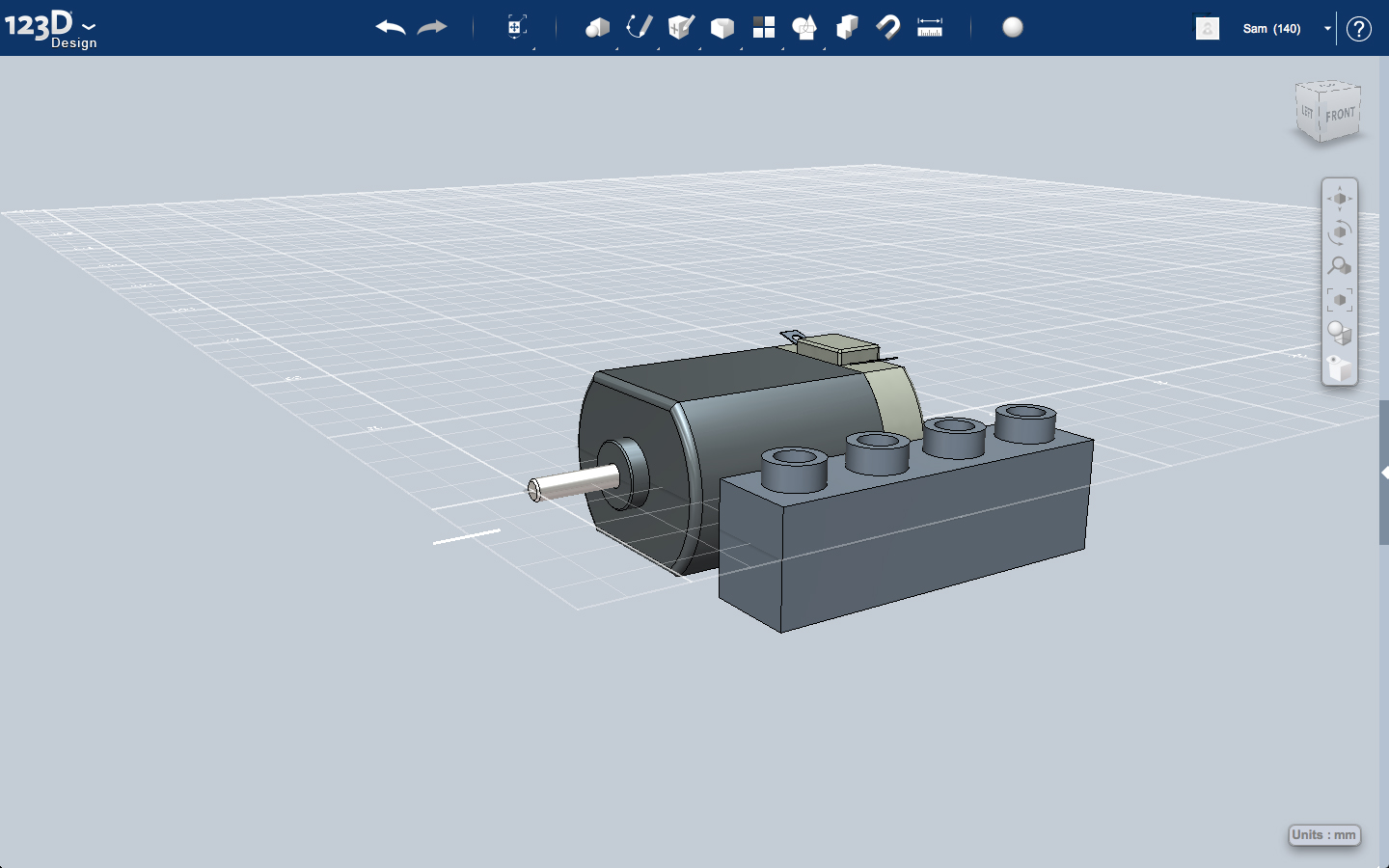Open the Combine tool
Viewport: 1389px width, 868px height.
pos(847,27)
